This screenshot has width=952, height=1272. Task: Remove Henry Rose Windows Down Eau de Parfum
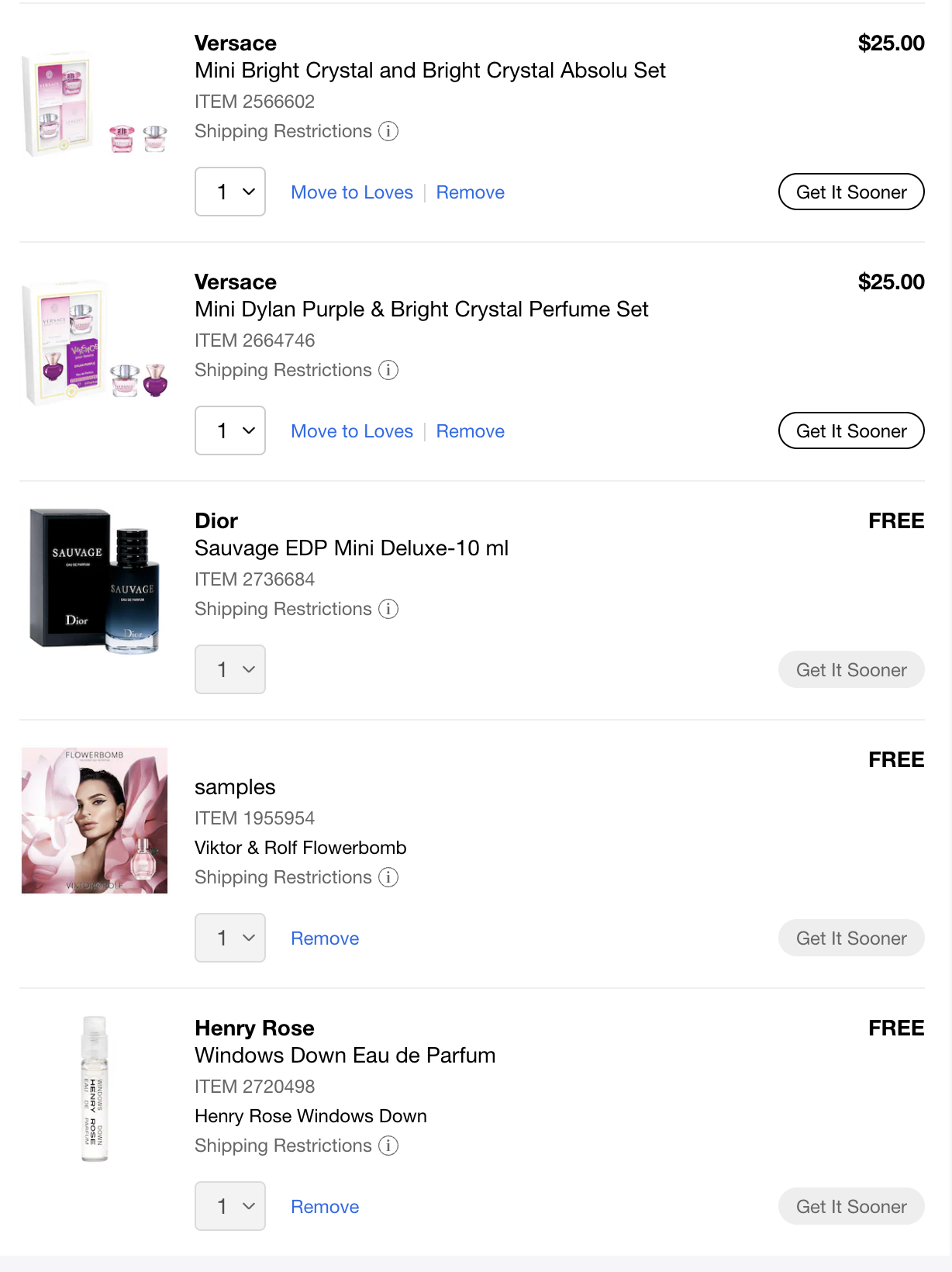point(325,1207)
